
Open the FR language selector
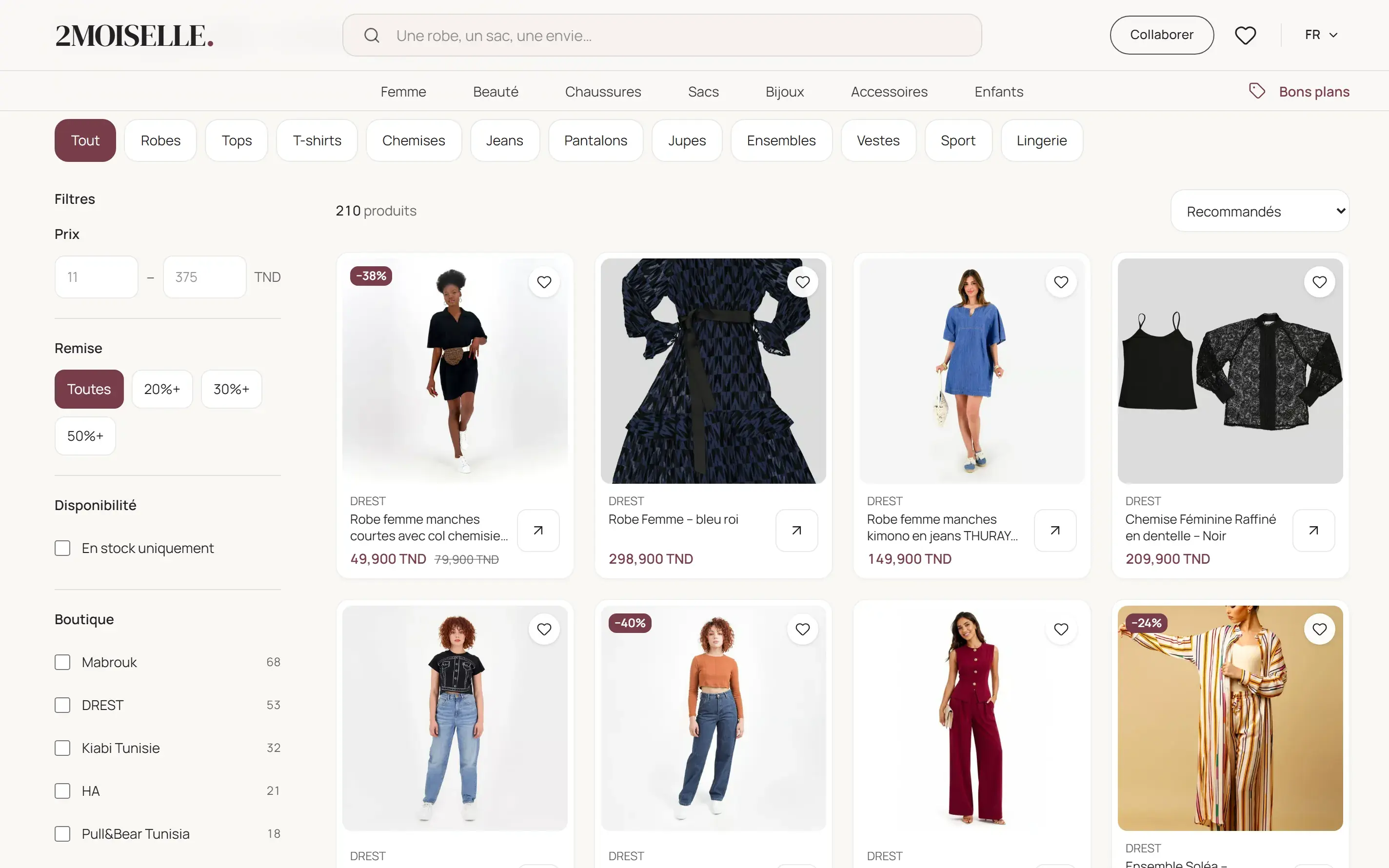pyautogui.click(x=1321, y=35)
